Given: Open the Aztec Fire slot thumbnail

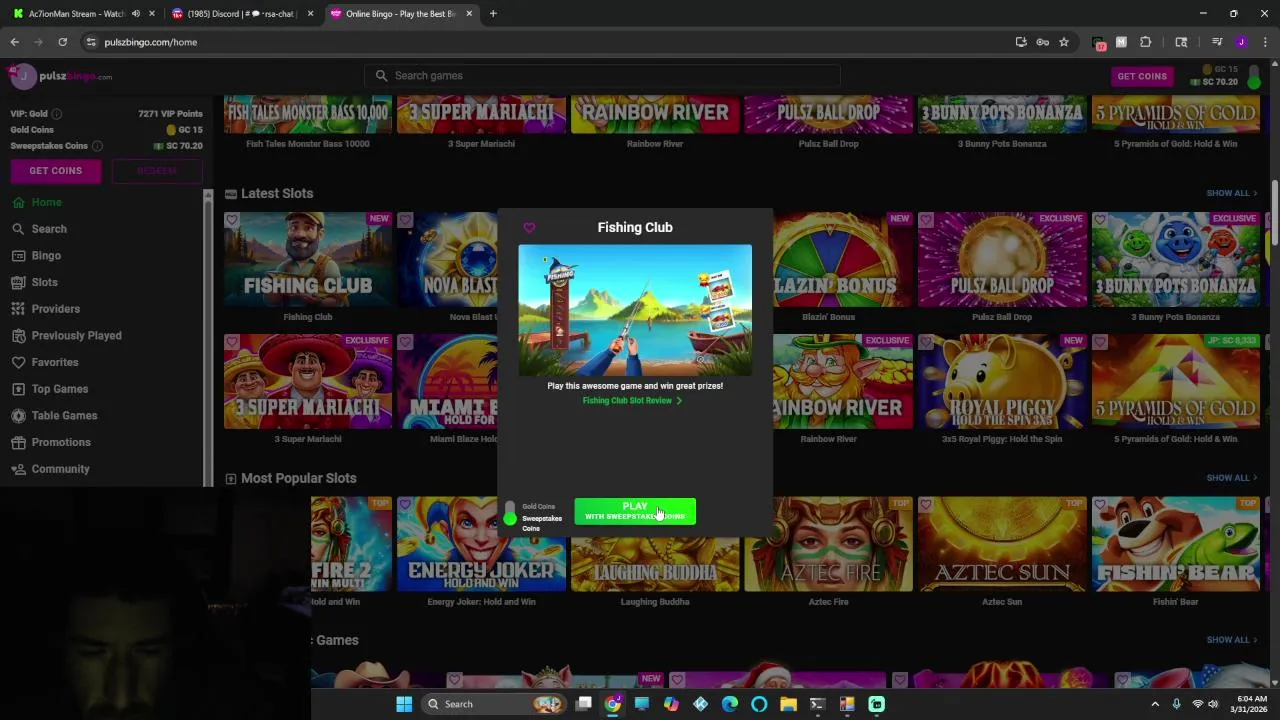Looking at the screenshot, I should (829, 544).
